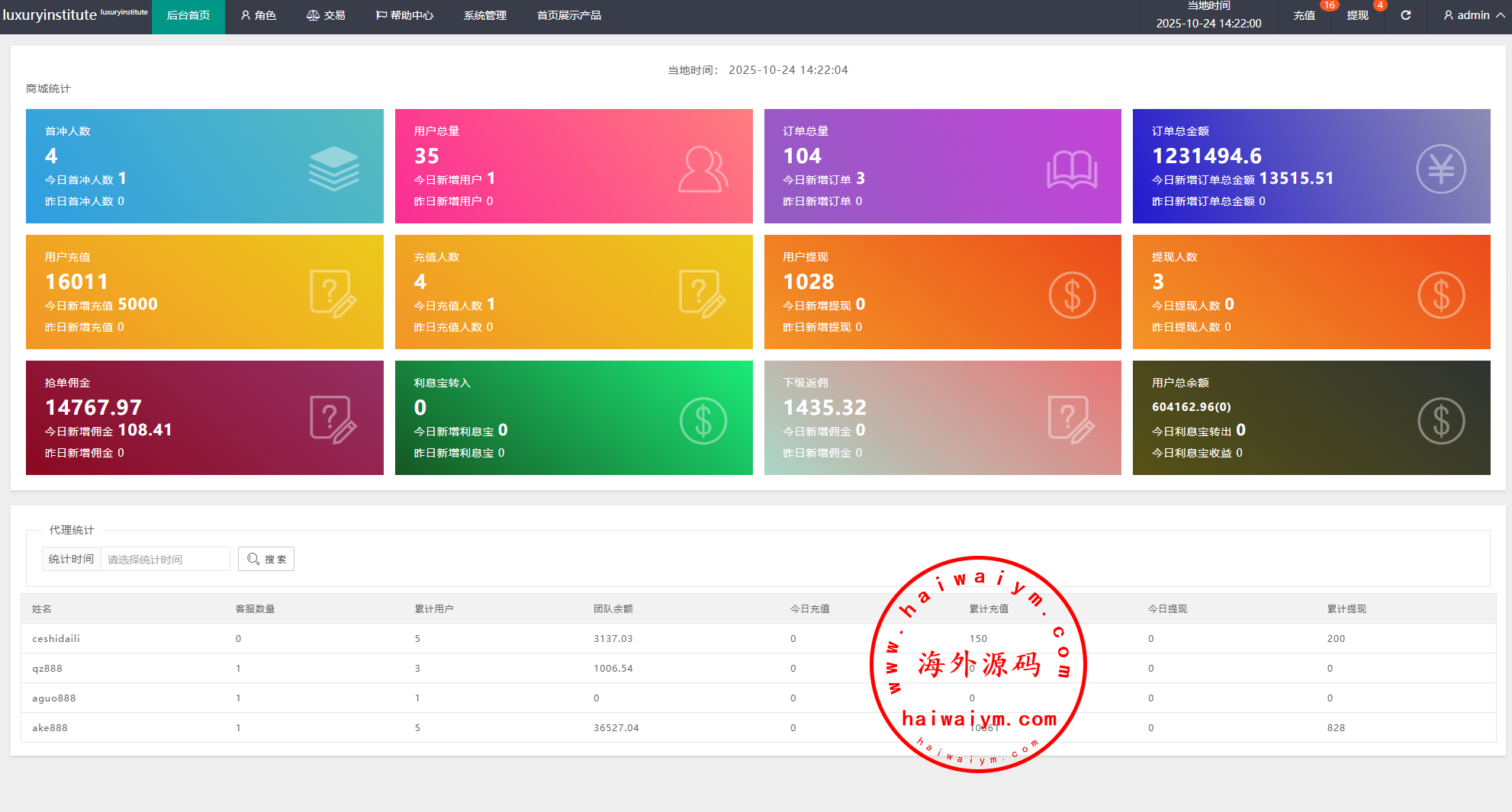Open 提现 notifications link
1512x812 pixels.
coord(1357,15)
